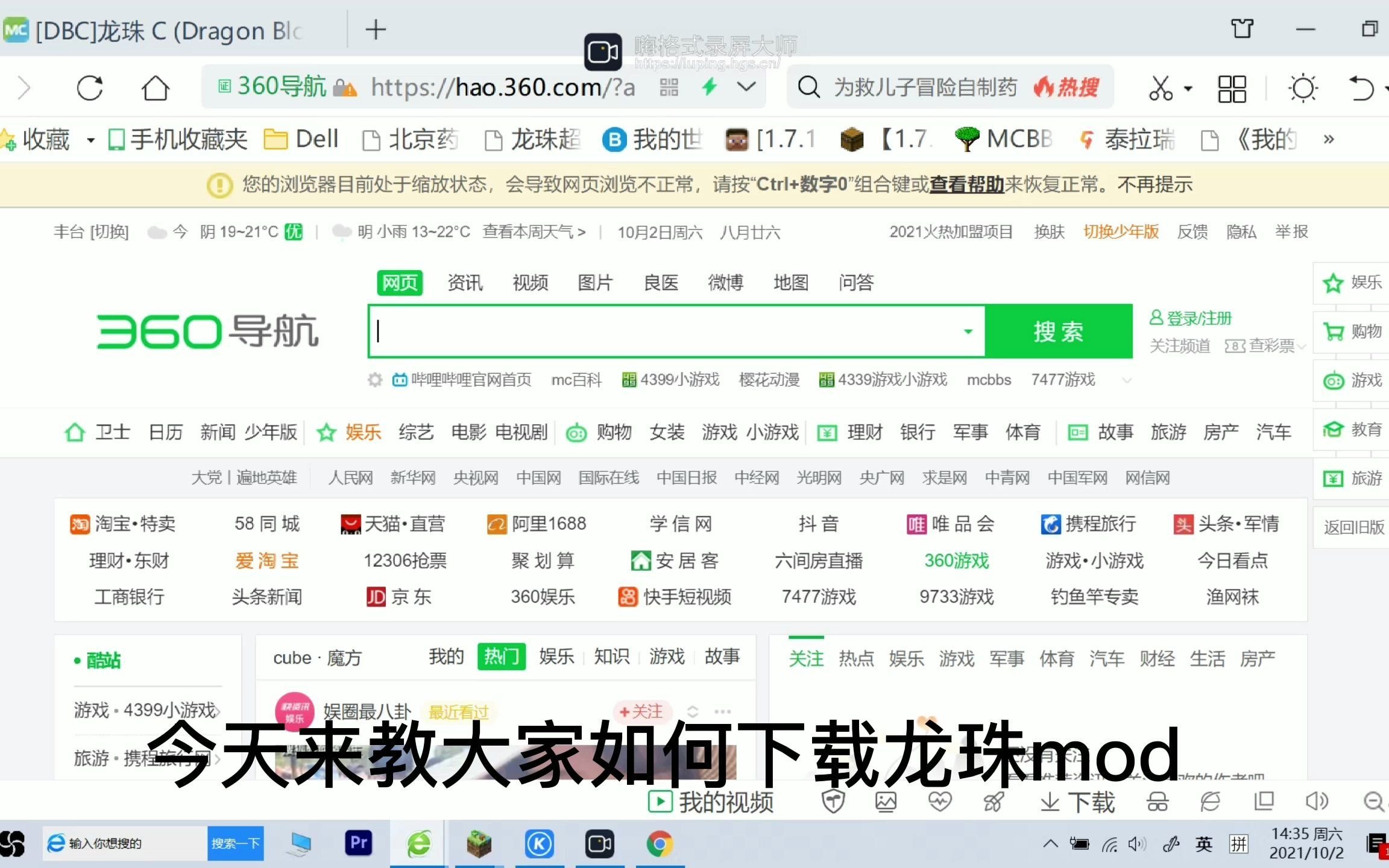Image resolution: width=1389 pixels, height=868 pixels.
Task: Click the page zoom magnifier control
Action: 1374,802
